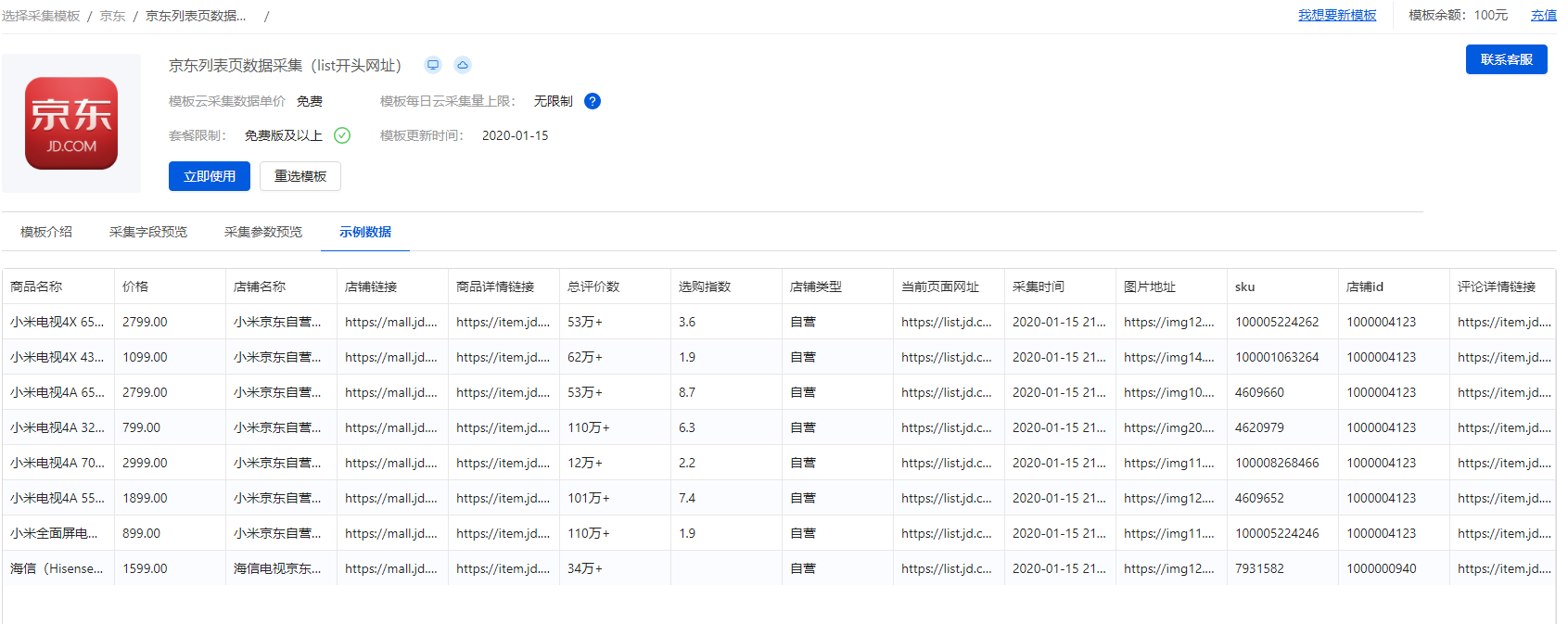Click image address cell https://img20...
Viewport: 1568px width, 624px height.
coord(1169,427)
